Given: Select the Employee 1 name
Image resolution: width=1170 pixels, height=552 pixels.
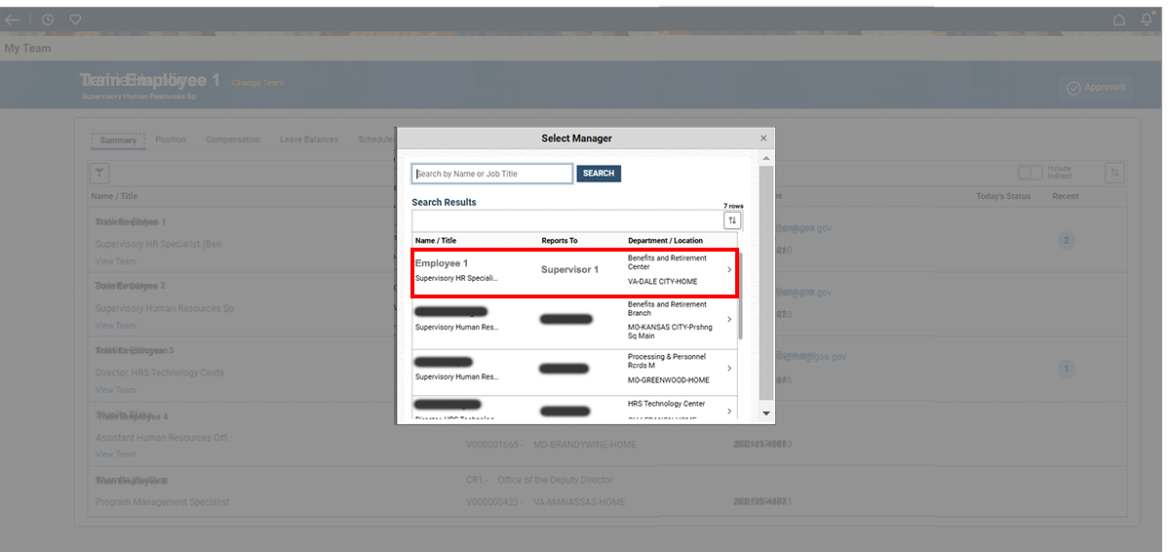Looking at the screenshot, I should coord(442,263).
